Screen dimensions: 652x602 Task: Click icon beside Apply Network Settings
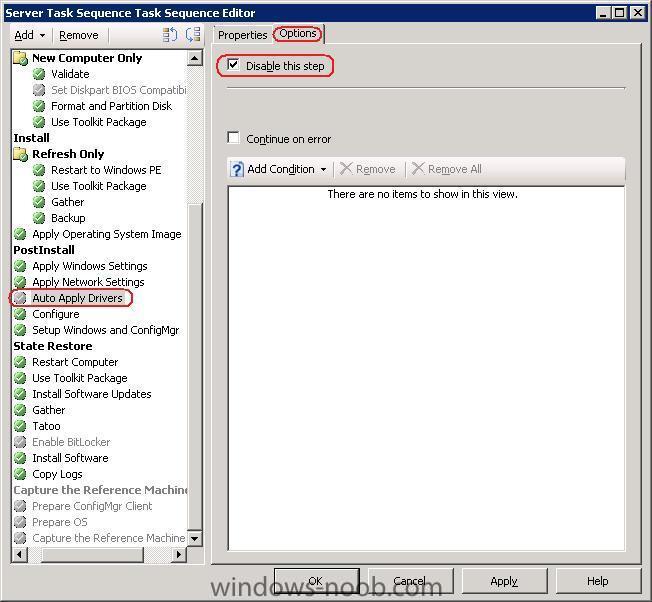point(20,282)
